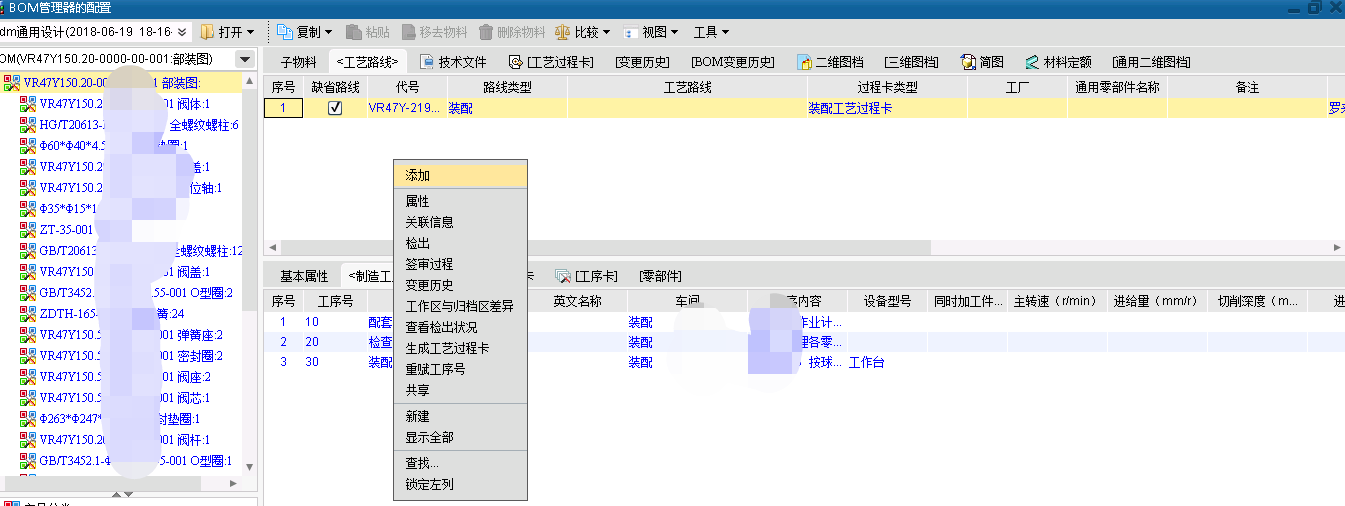
Task: Open the [工序卡] tab in lower panel
Action: [589, 276]
